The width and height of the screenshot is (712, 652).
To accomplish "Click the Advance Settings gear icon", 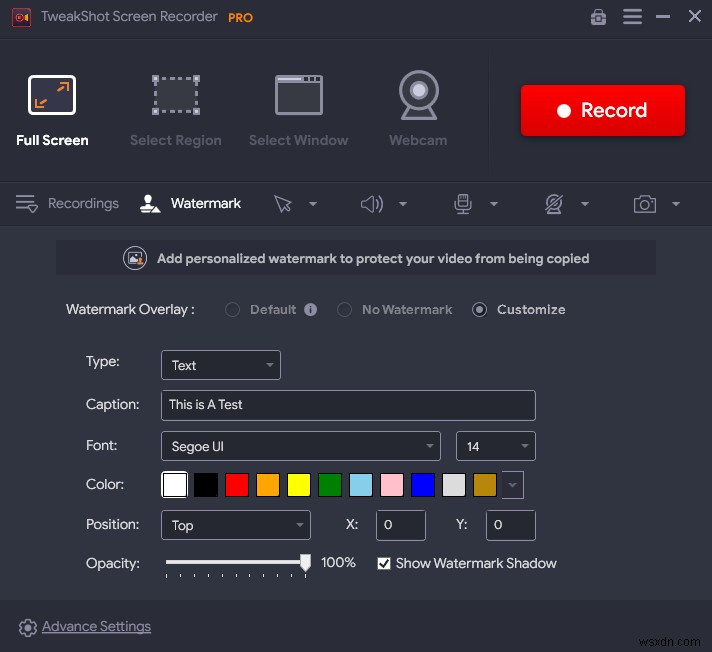I will click(x=28, y=627).
